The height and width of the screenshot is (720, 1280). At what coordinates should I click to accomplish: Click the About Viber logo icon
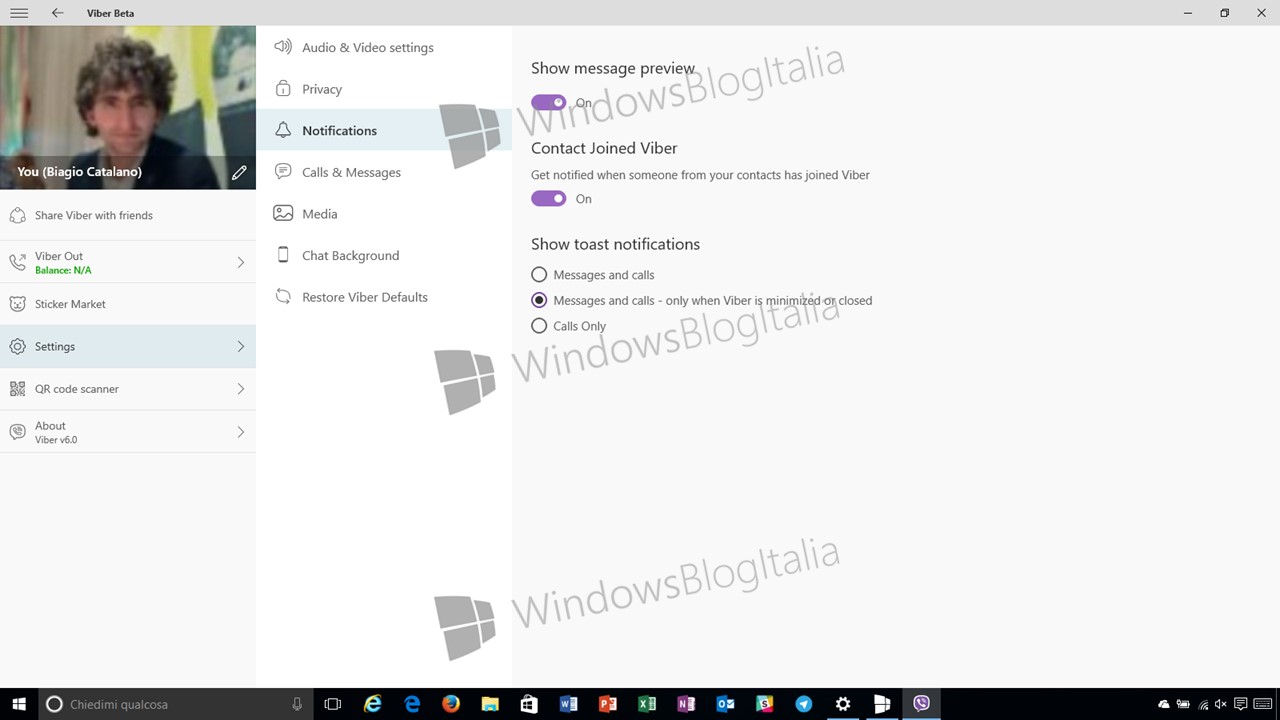pos(17,432)
